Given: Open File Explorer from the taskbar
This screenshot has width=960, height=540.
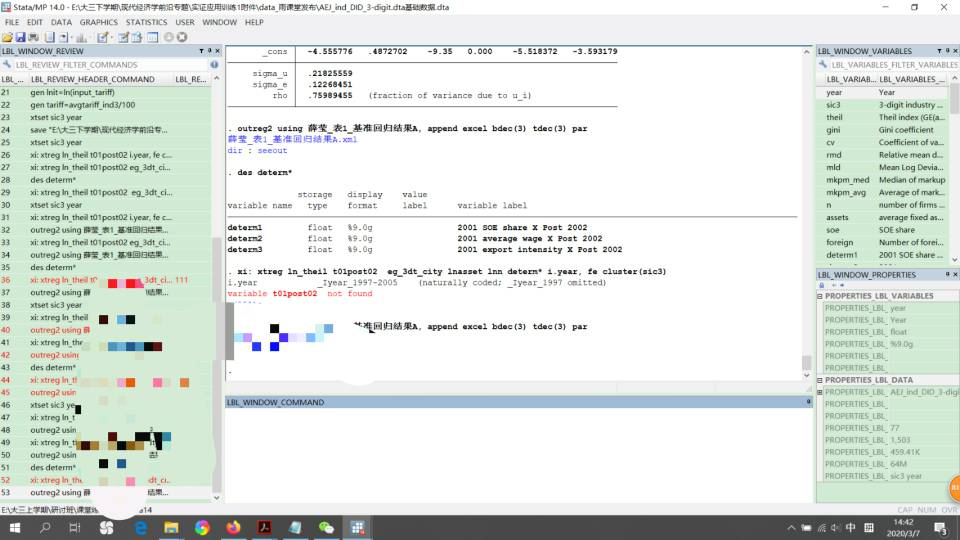Looking at the screenshot, I should [171, 528].
